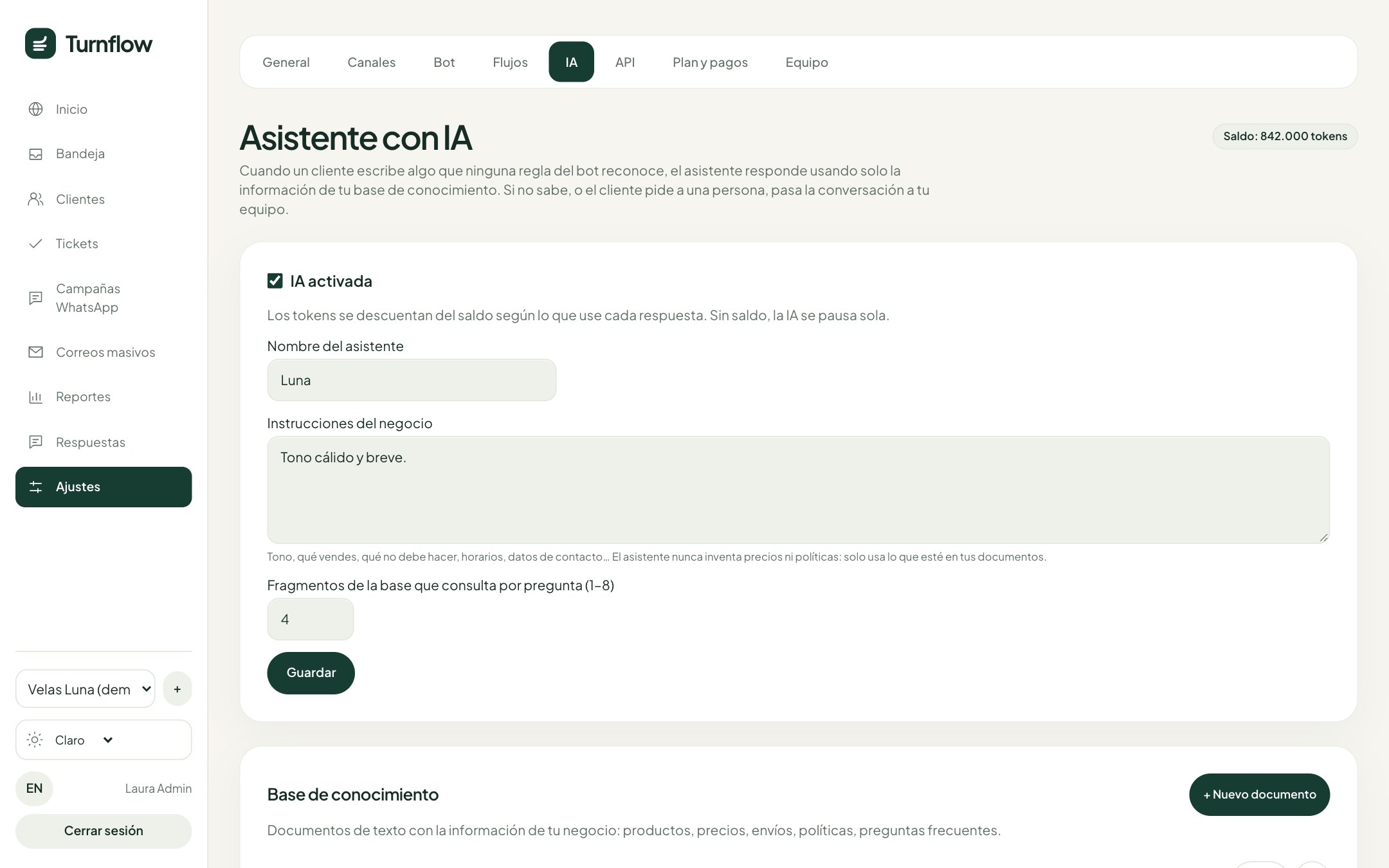Screen dimensions: 1389x868
Task: Add a new workspace with the plus button
Action: coord(177,689)
